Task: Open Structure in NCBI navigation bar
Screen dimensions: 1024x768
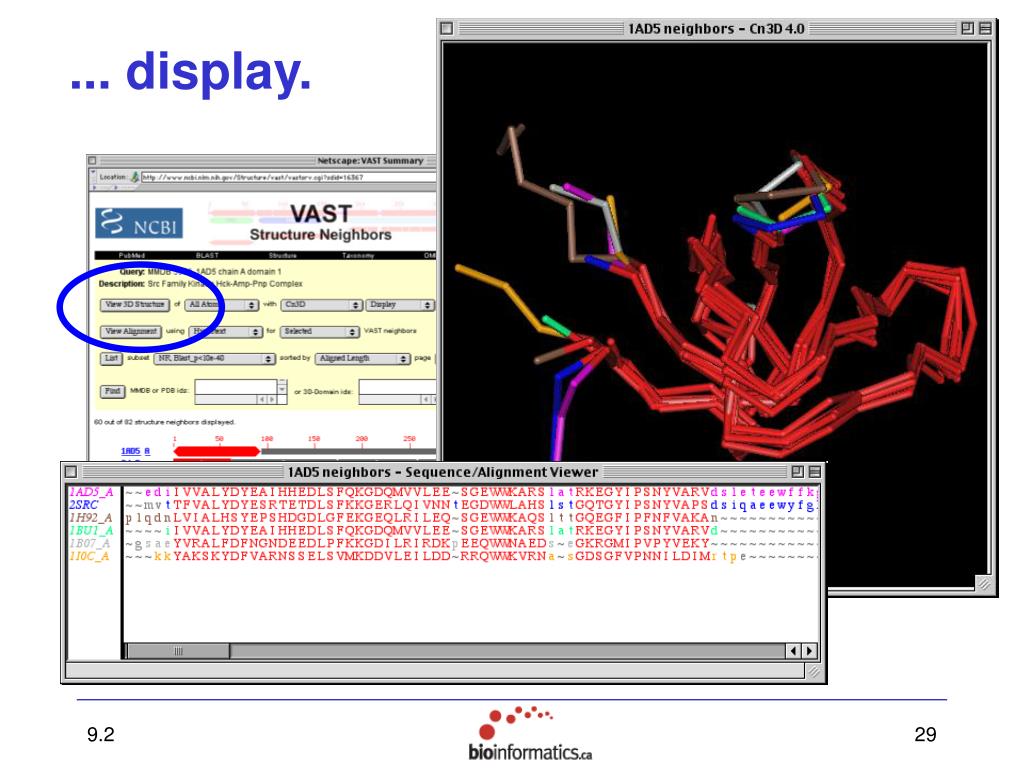Action: pos(282,255)
